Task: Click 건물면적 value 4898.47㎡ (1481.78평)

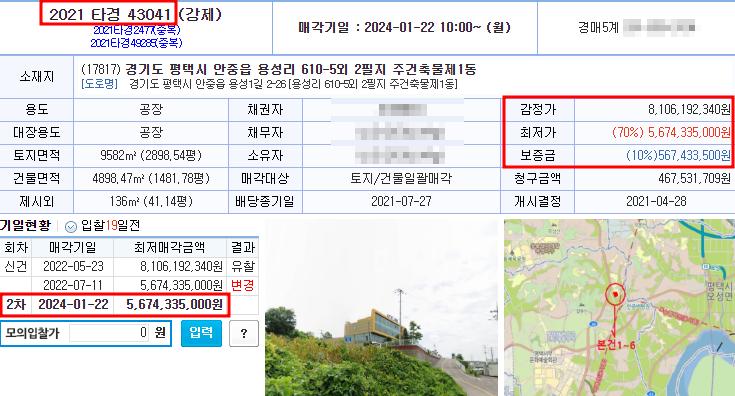Action: [x=151, y=179]
